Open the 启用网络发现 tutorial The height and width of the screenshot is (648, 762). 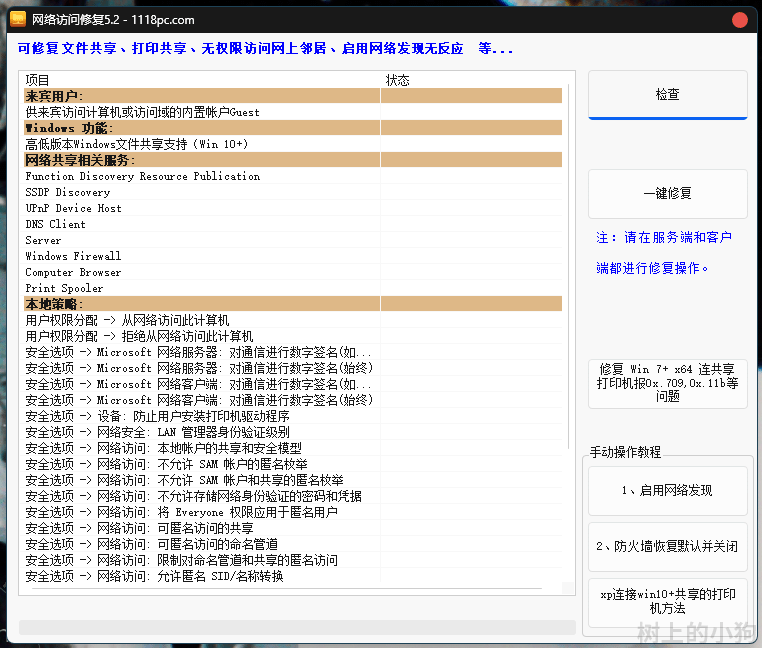click(x=667, y=491)
